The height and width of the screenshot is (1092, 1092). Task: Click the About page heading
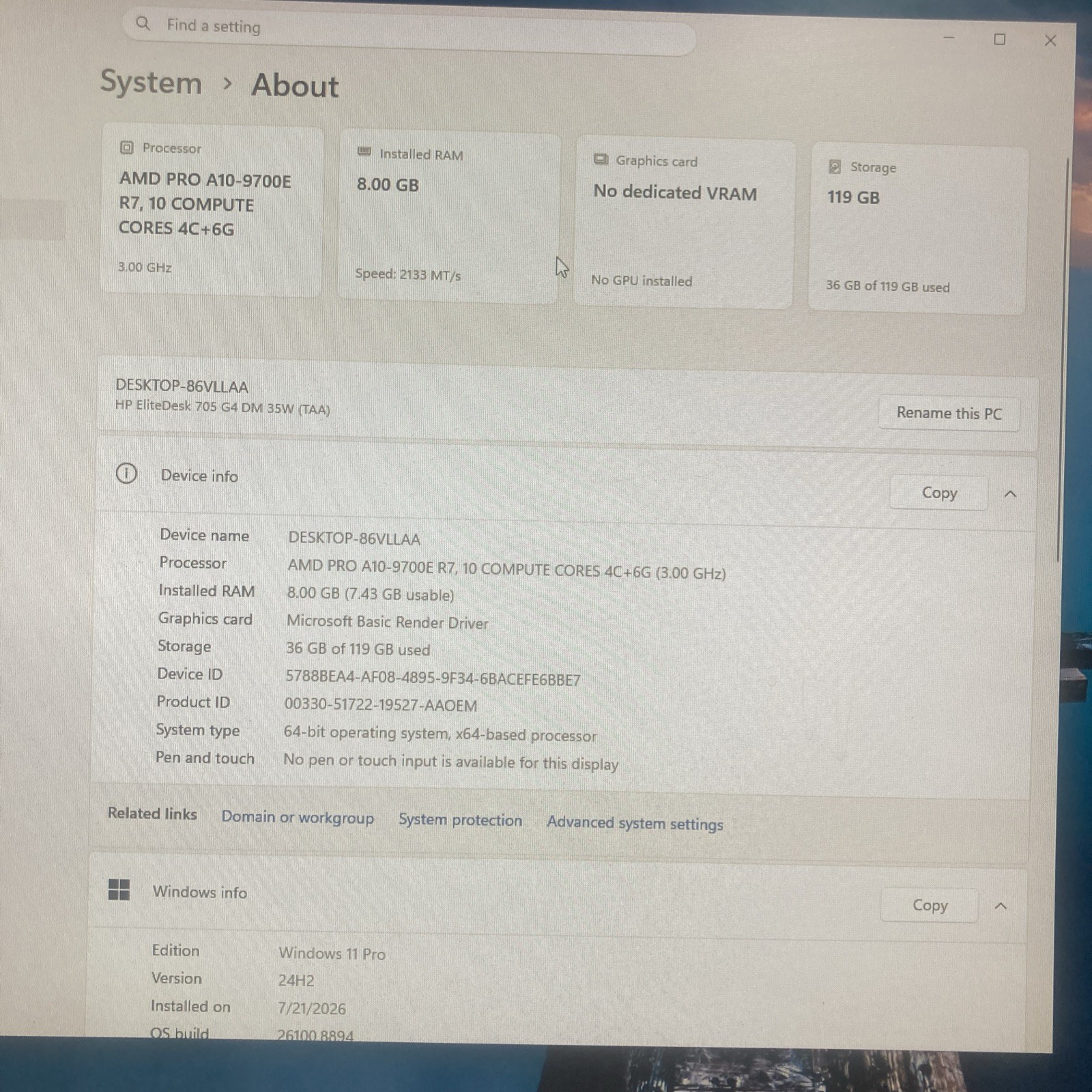[x=295, y=86]
